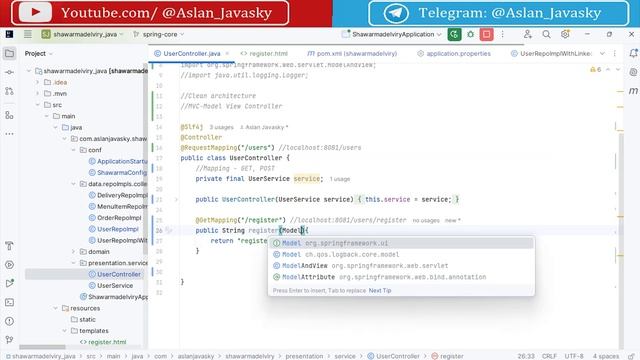640x360 pixels.
Task: Select Model ch.qos.logback completion
Action: tap(401, 255)
